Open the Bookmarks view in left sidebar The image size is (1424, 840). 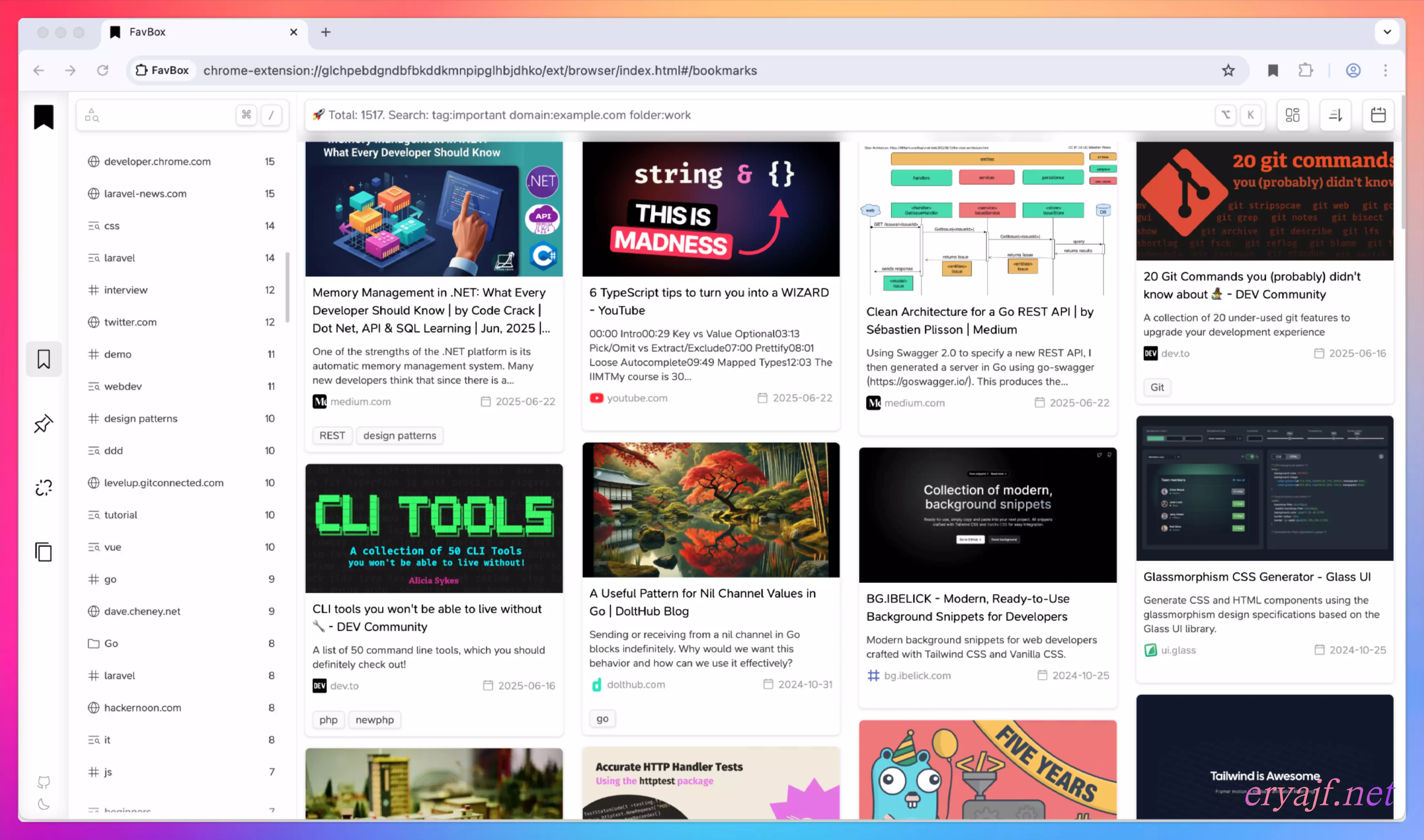pos(44,359)
